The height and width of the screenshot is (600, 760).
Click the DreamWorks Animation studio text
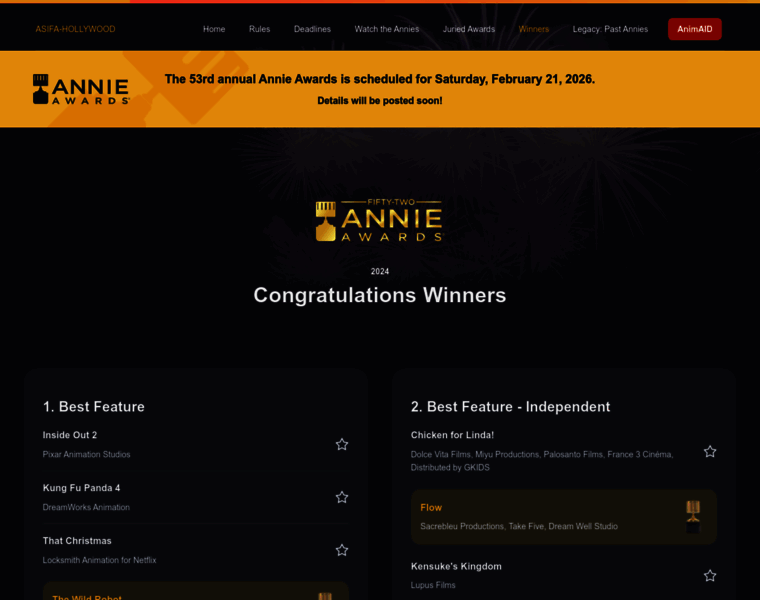[x=86, y=507]
